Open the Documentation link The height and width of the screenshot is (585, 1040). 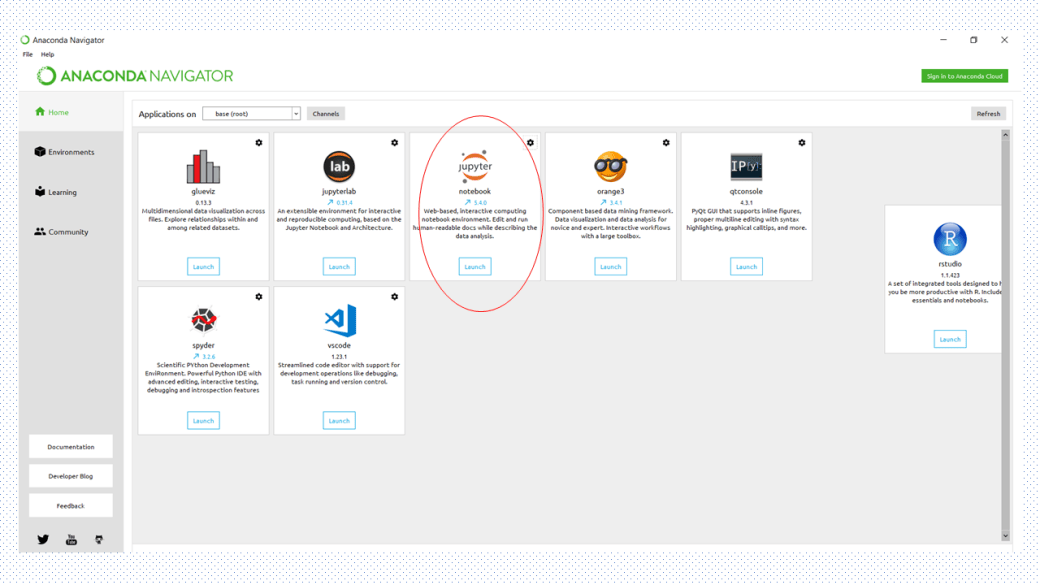[71, 447]
